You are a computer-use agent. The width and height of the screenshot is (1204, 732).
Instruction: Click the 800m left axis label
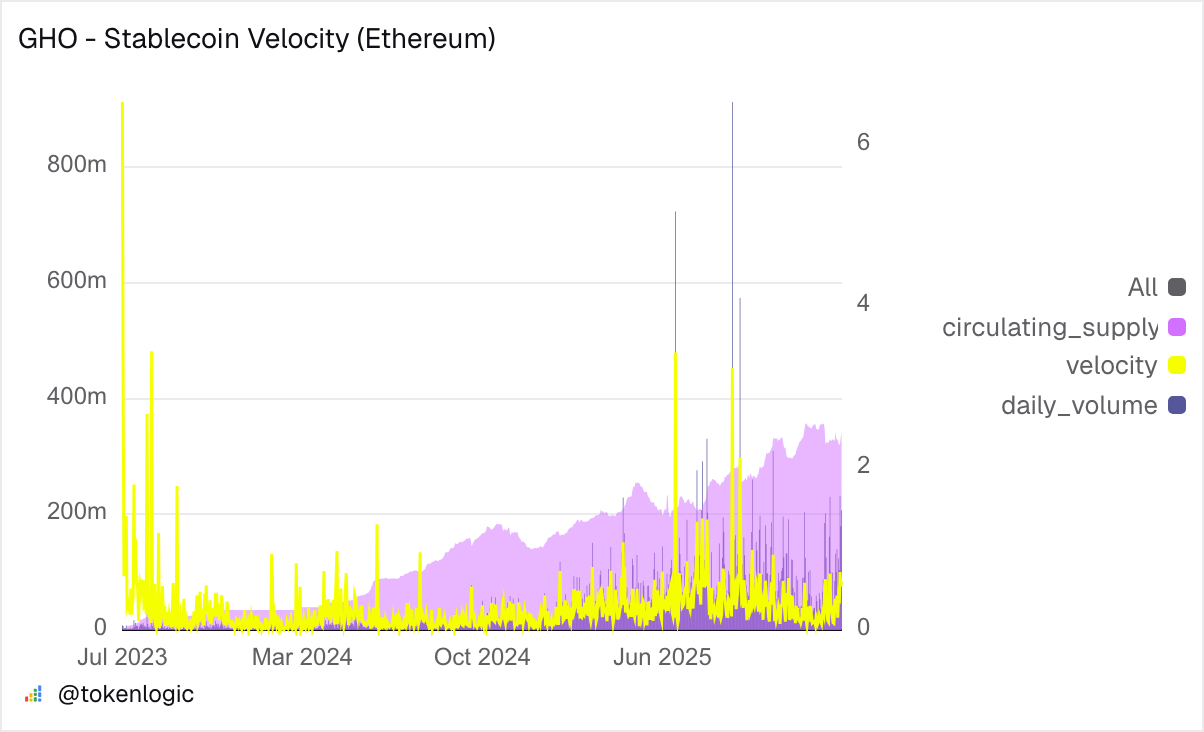pos(77,165)
